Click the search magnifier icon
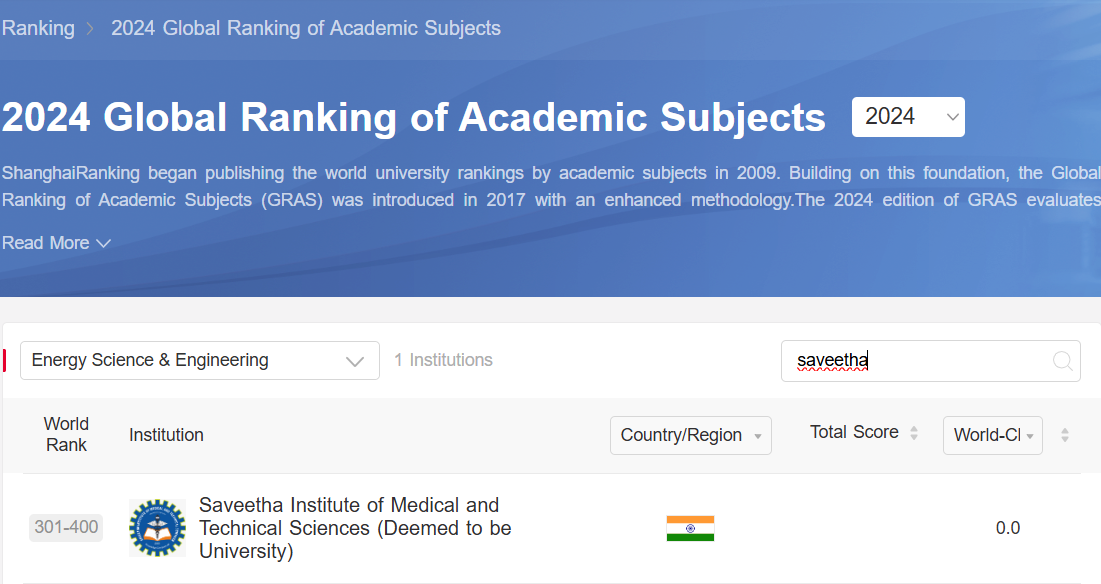This screenshot has height=584, width=1101. (x=1063, y=361)
